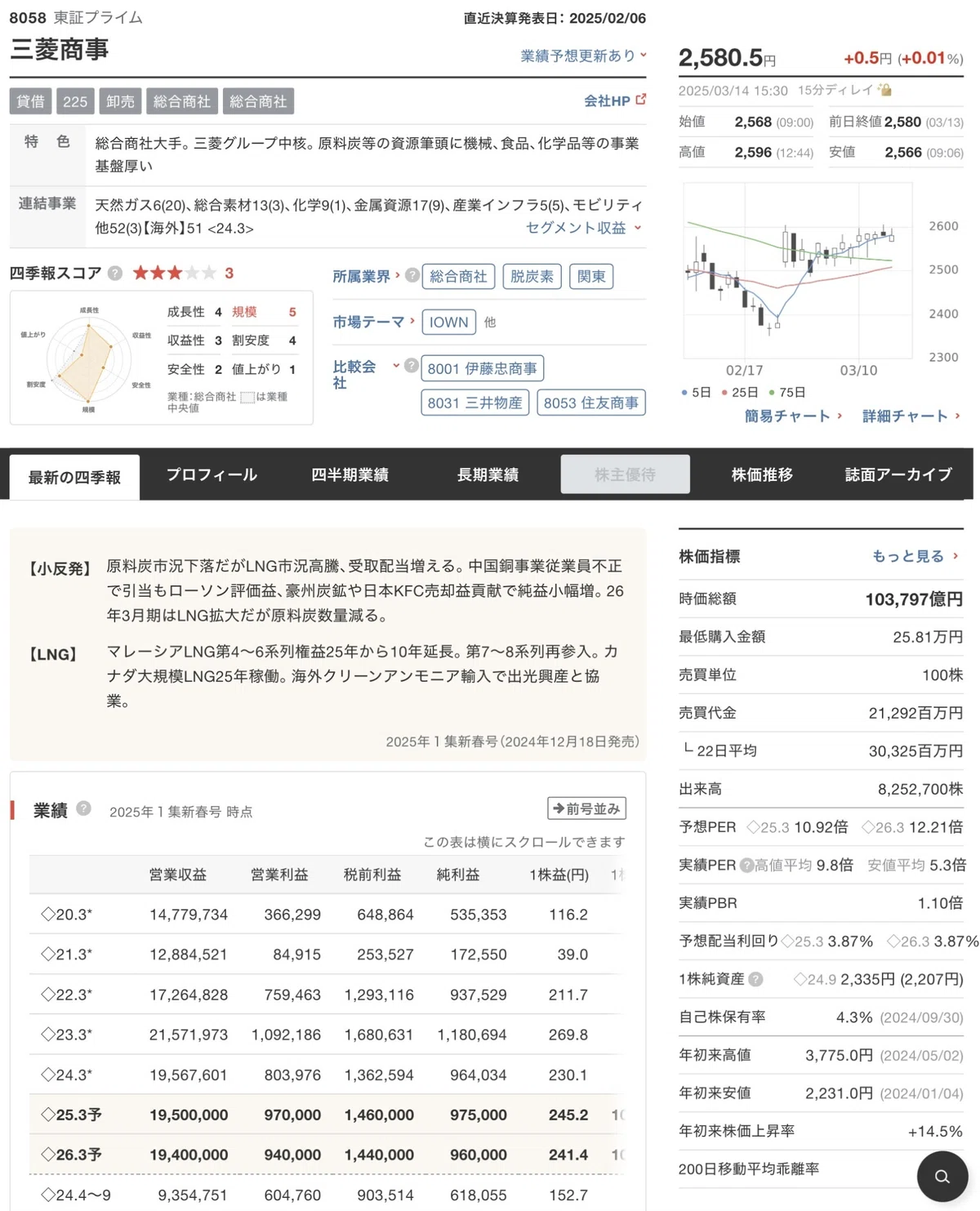This screenshot has width=980, height=1211.
Task: Switch to 四半期業績 tab
Action: [x=350, y=474]
